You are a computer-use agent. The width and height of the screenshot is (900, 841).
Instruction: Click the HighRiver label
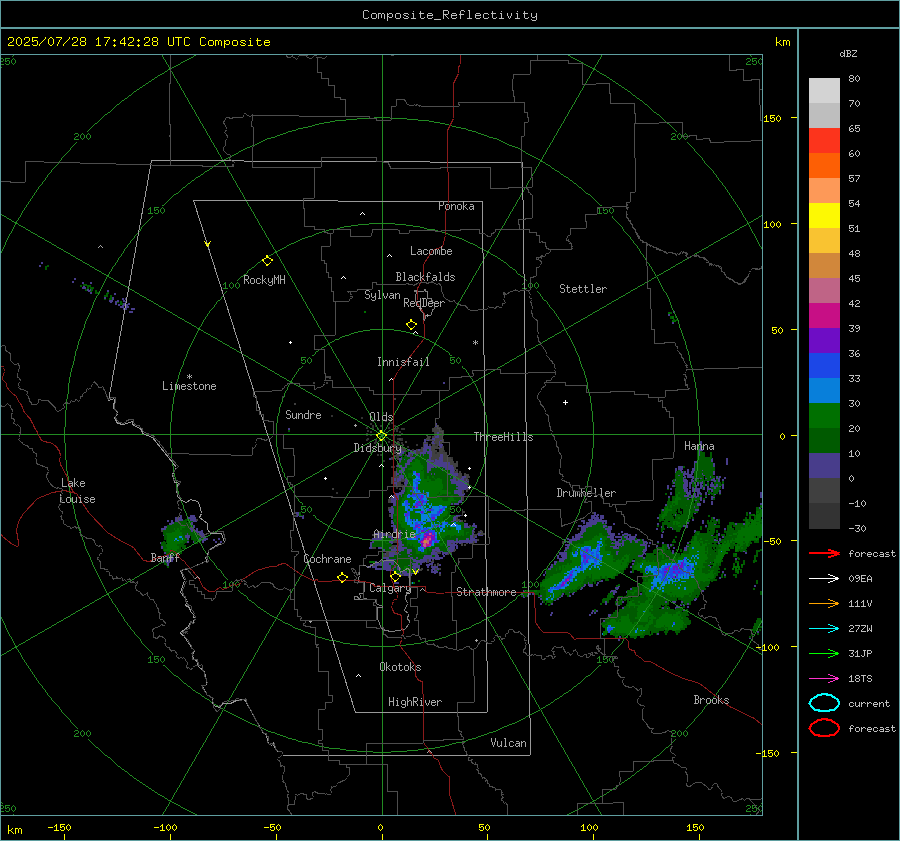point(415,702)
